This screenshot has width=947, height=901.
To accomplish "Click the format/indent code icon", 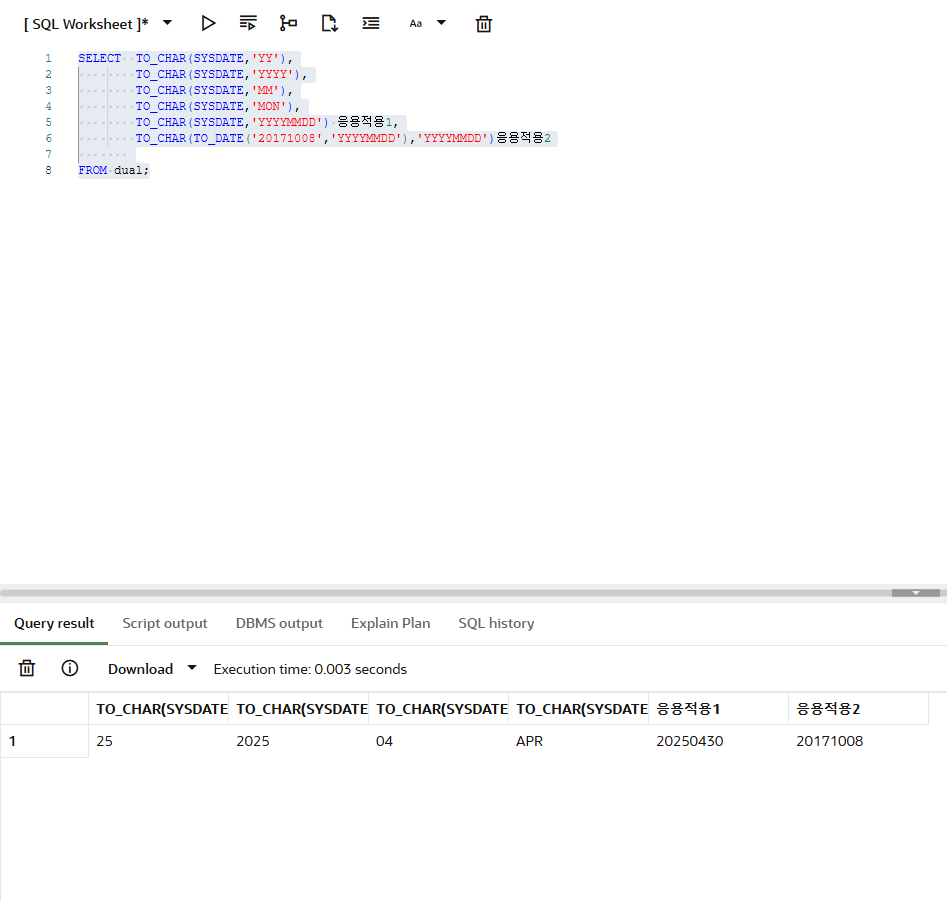I will [371, 24].
